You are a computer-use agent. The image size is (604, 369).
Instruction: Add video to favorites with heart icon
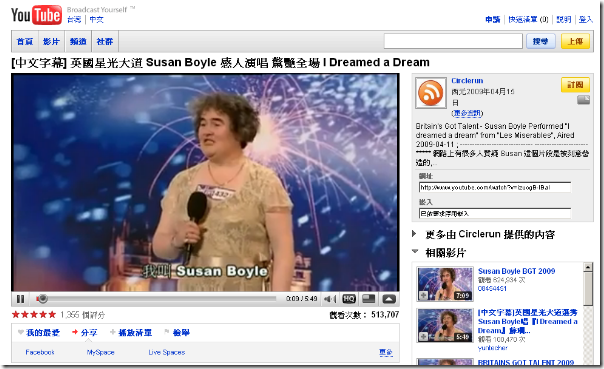tap(39, 332)
